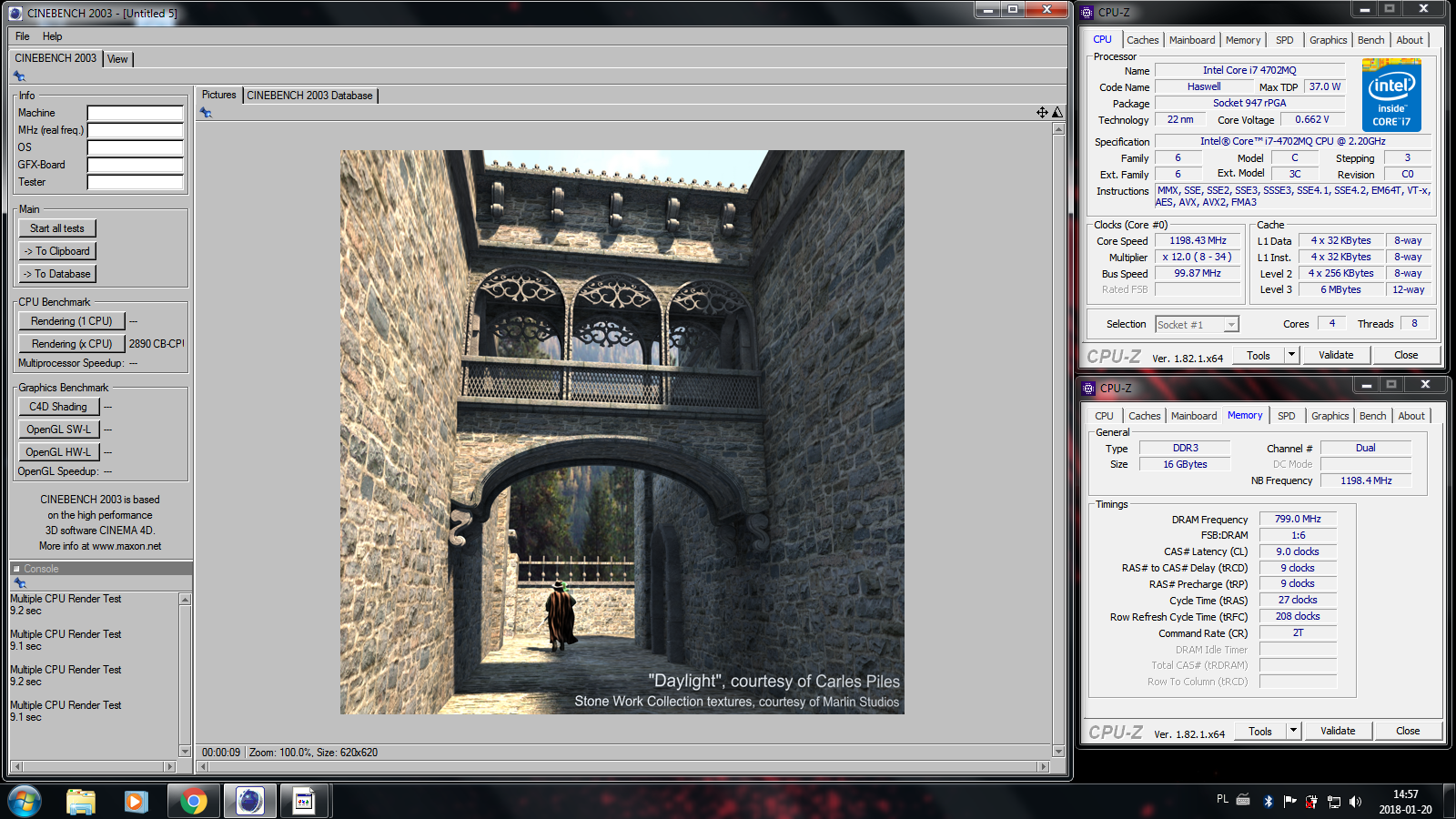Select the move picture cross-arrow icon

pyautogui.click(x=1042, y=113)
